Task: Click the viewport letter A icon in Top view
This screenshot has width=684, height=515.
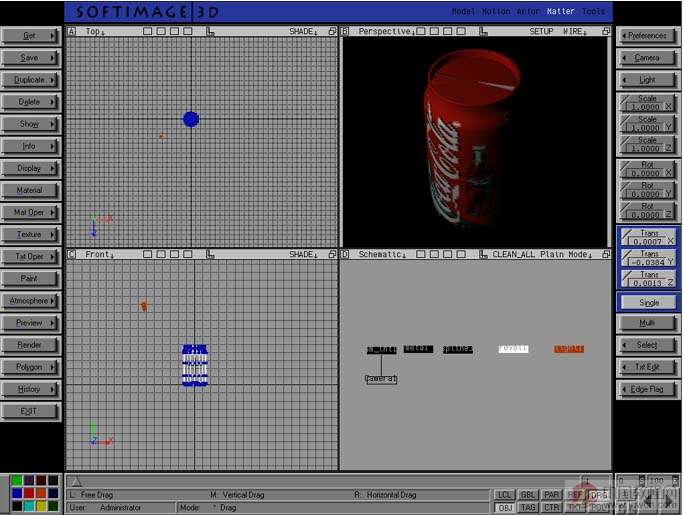Action: point(72,31)
